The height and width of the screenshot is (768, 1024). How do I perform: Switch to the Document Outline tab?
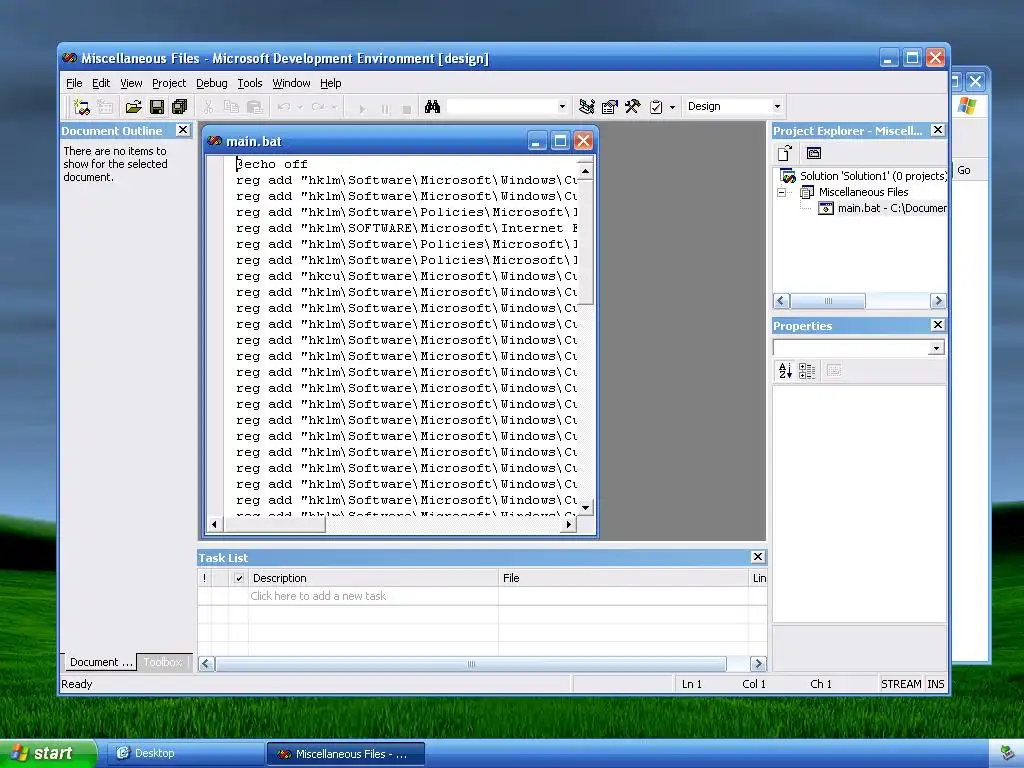[x=100, y=662]
